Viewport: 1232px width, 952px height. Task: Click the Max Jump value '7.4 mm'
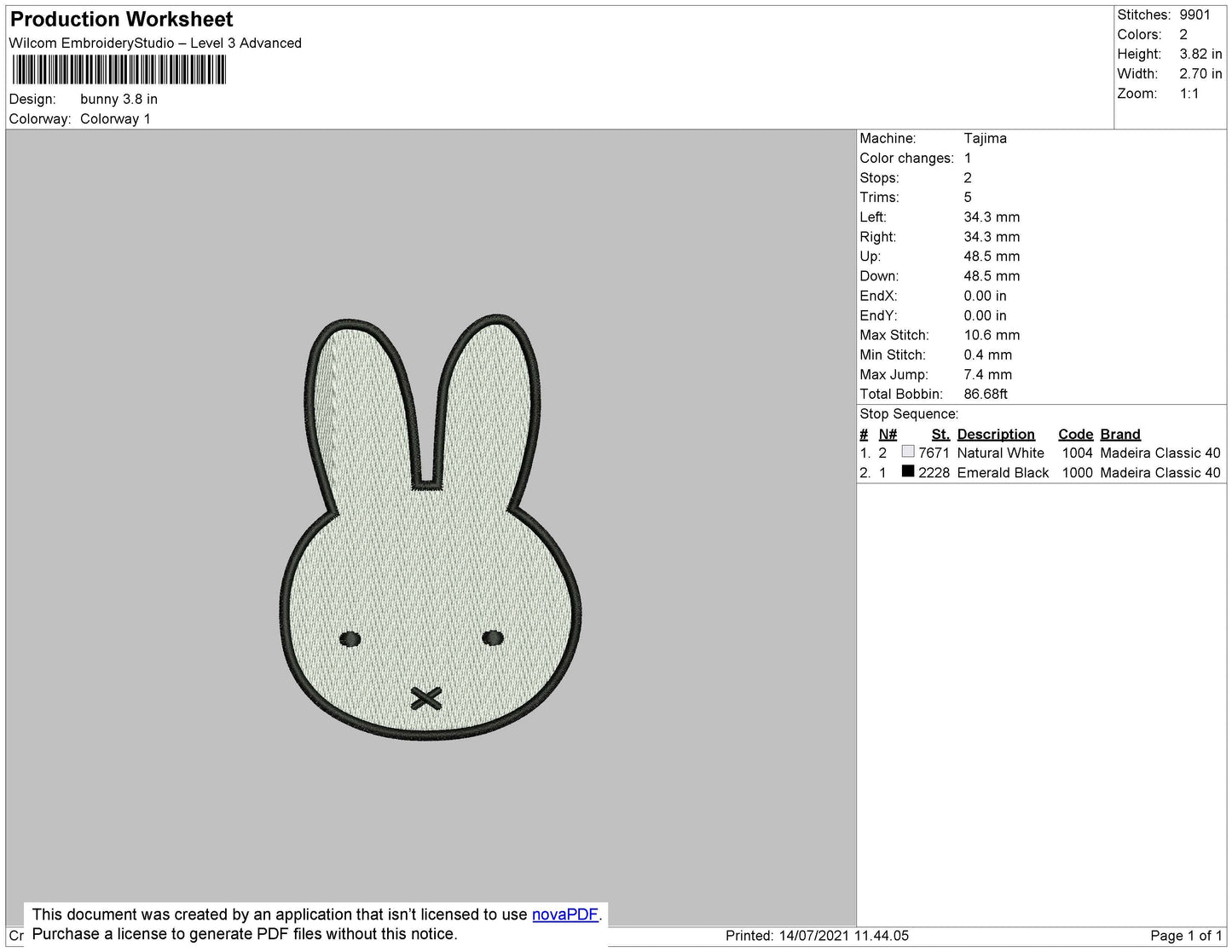pyautogui.click(x=988, y=374)
